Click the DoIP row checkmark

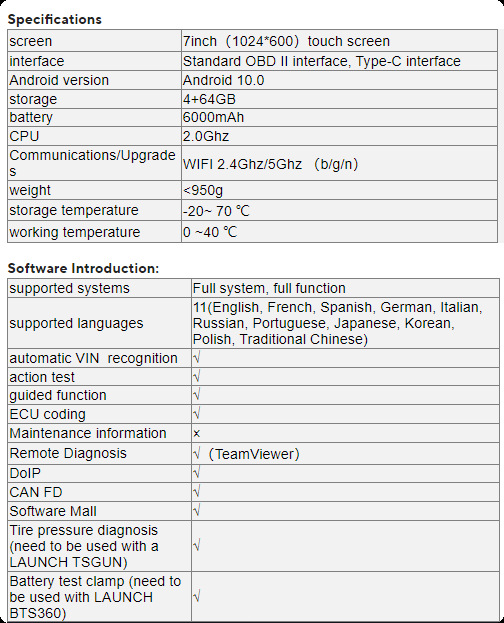click(x=196, y=473)
